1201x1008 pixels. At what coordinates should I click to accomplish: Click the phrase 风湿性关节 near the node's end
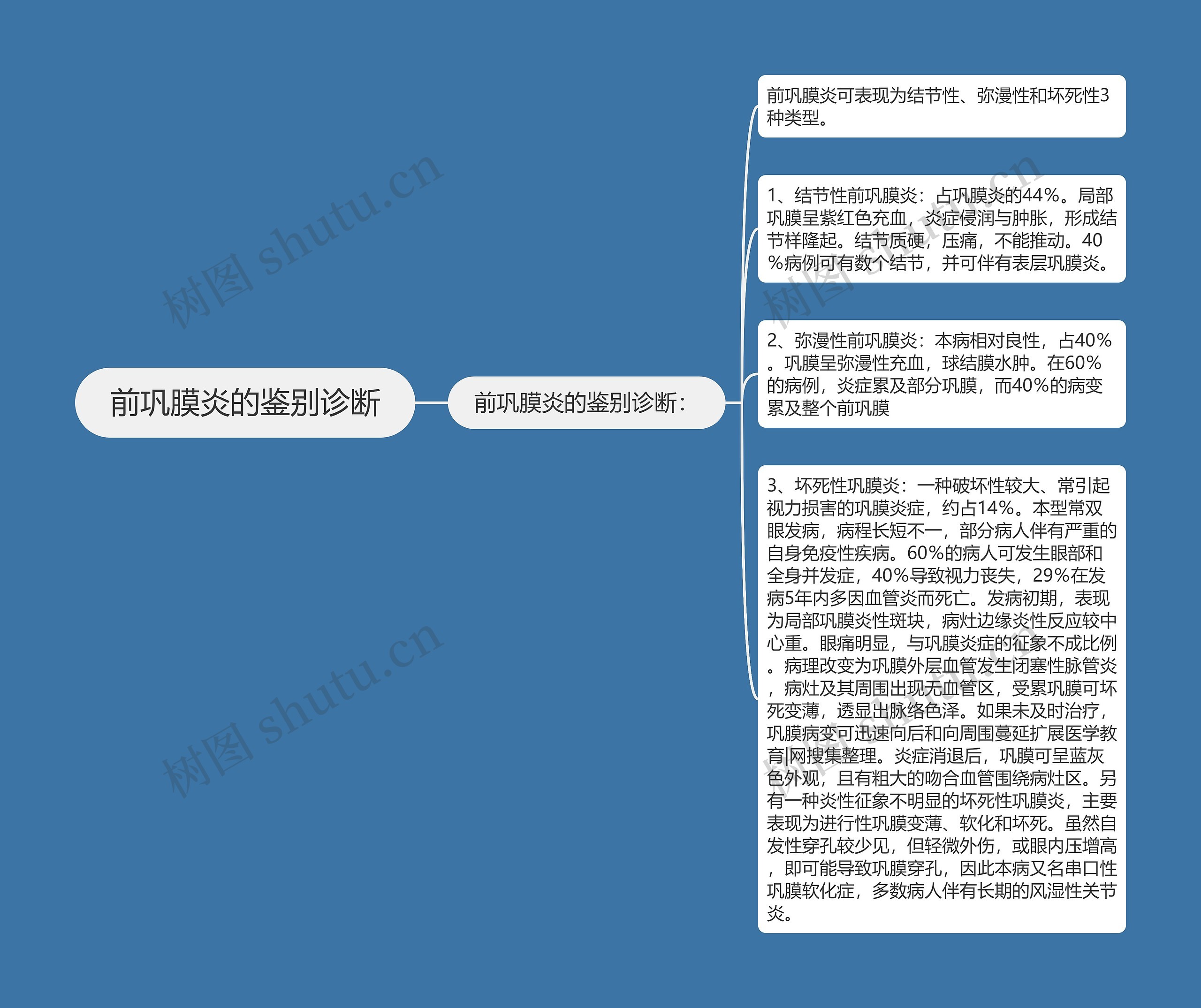1073,891
